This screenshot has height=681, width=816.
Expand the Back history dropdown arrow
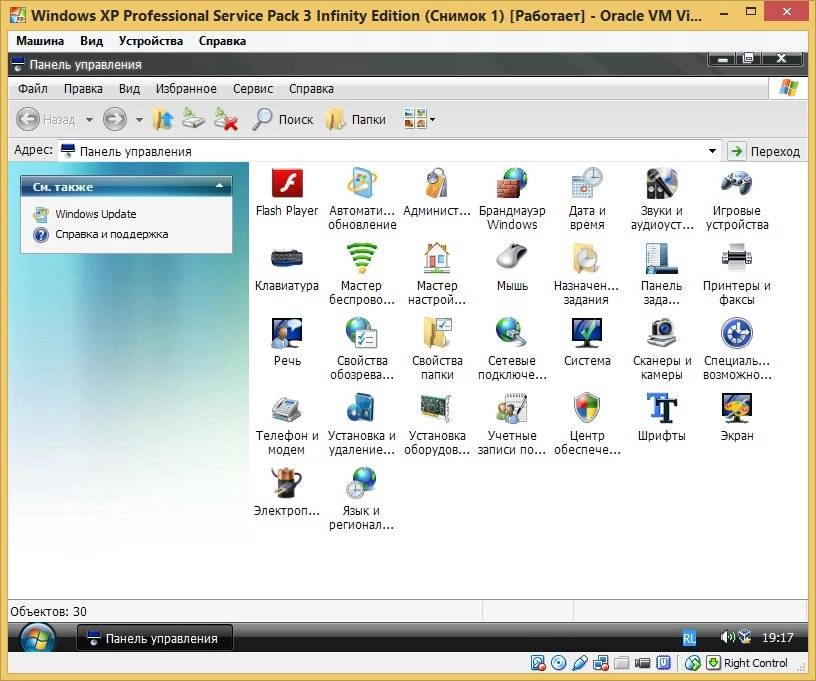pyautogui.click(x=89, y=120)
